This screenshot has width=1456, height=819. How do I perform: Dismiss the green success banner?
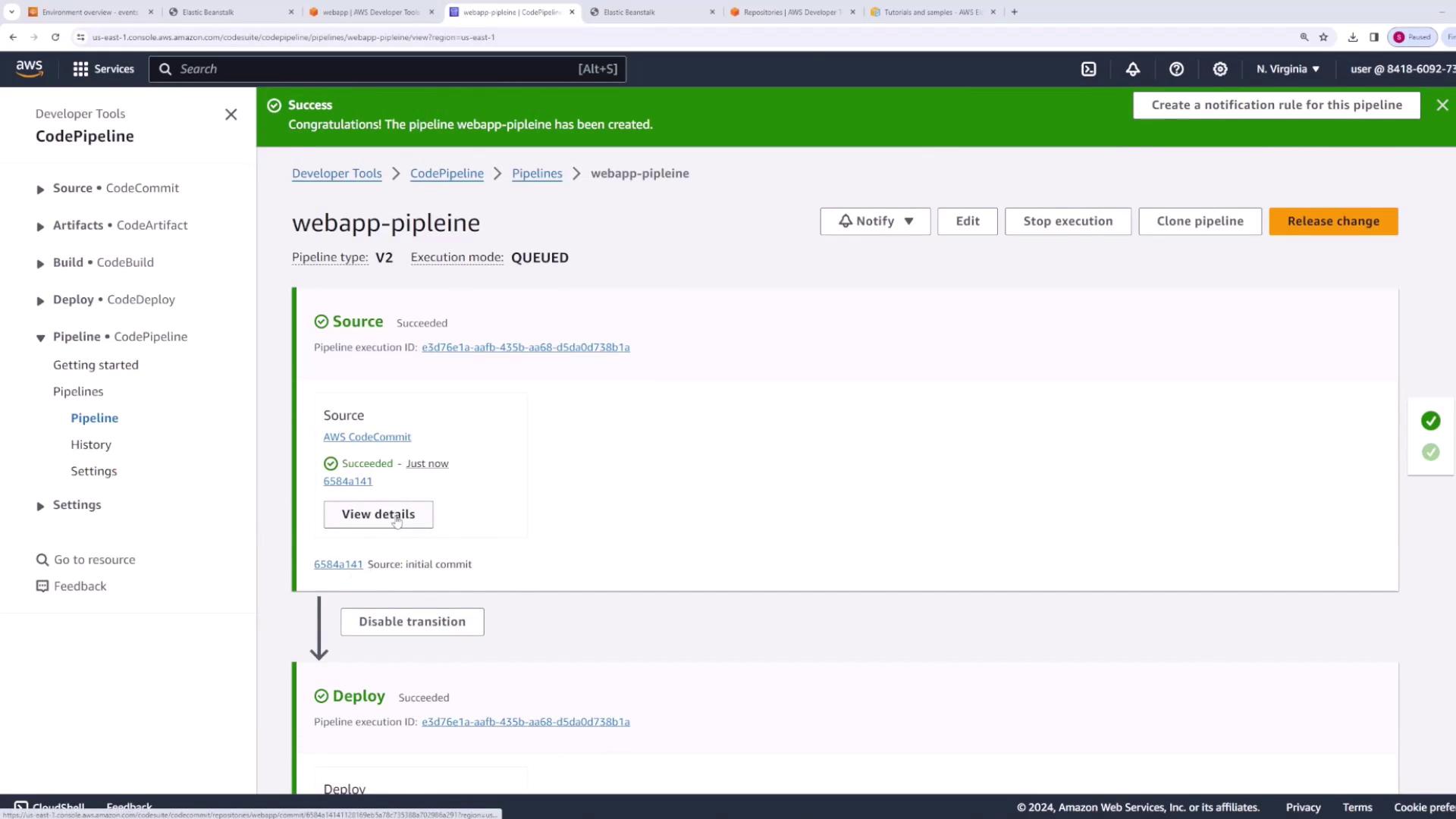tap(1442, 105)
